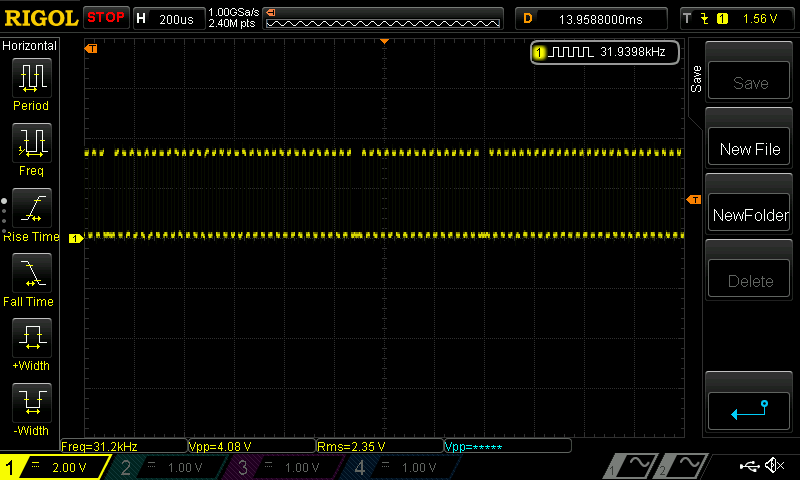The width and height of the screenshot is (800, 480).
Task: Click the speaker sound mute icon
Action: (x=773, y=466)
